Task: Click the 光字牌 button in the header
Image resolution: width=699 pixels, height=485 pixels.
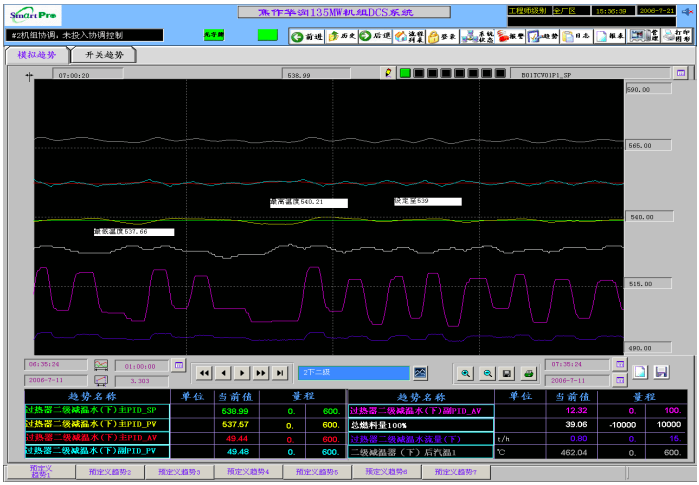Action: click(x=215, y=35)
